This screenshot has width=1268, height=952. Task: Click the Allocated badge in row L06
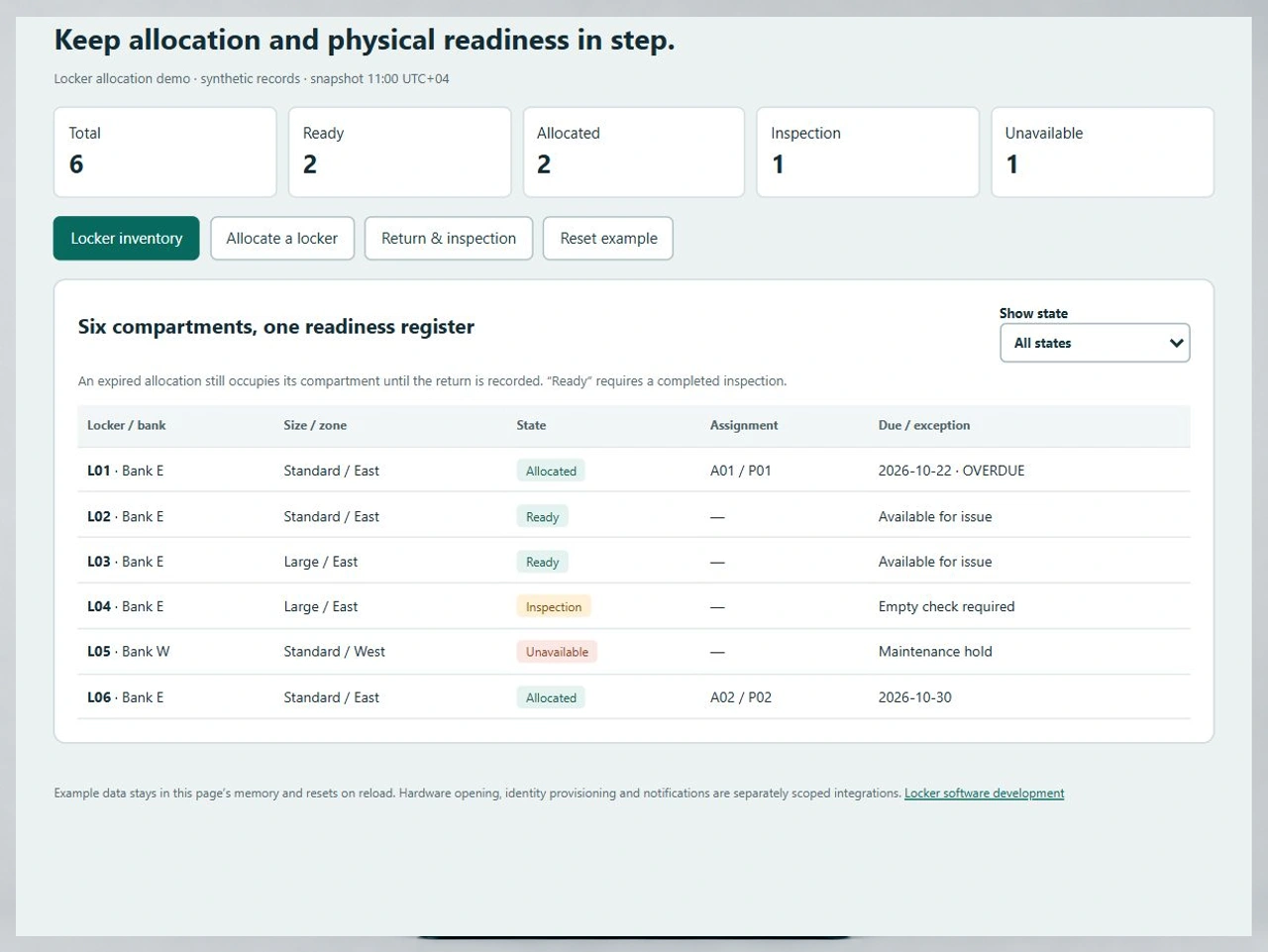[x=551, y=697]
